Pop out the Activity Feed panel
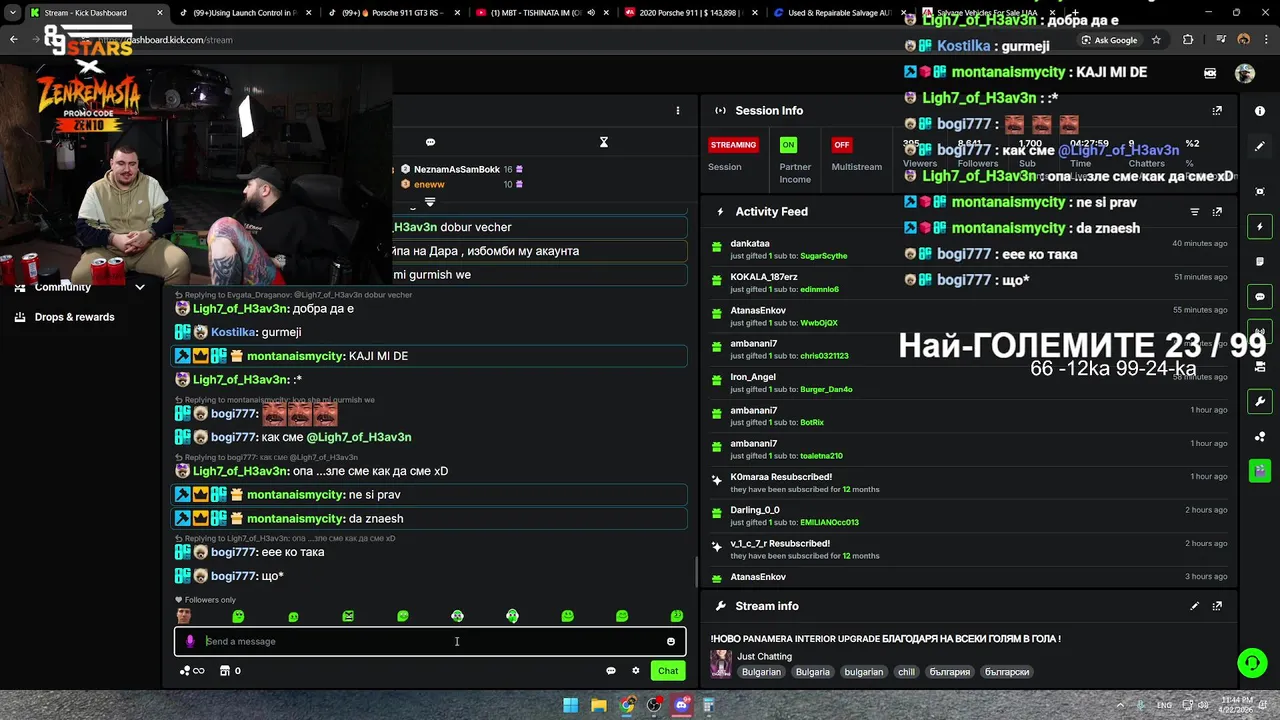The width and height of the screenshot is (1280, 720). 1217,212
